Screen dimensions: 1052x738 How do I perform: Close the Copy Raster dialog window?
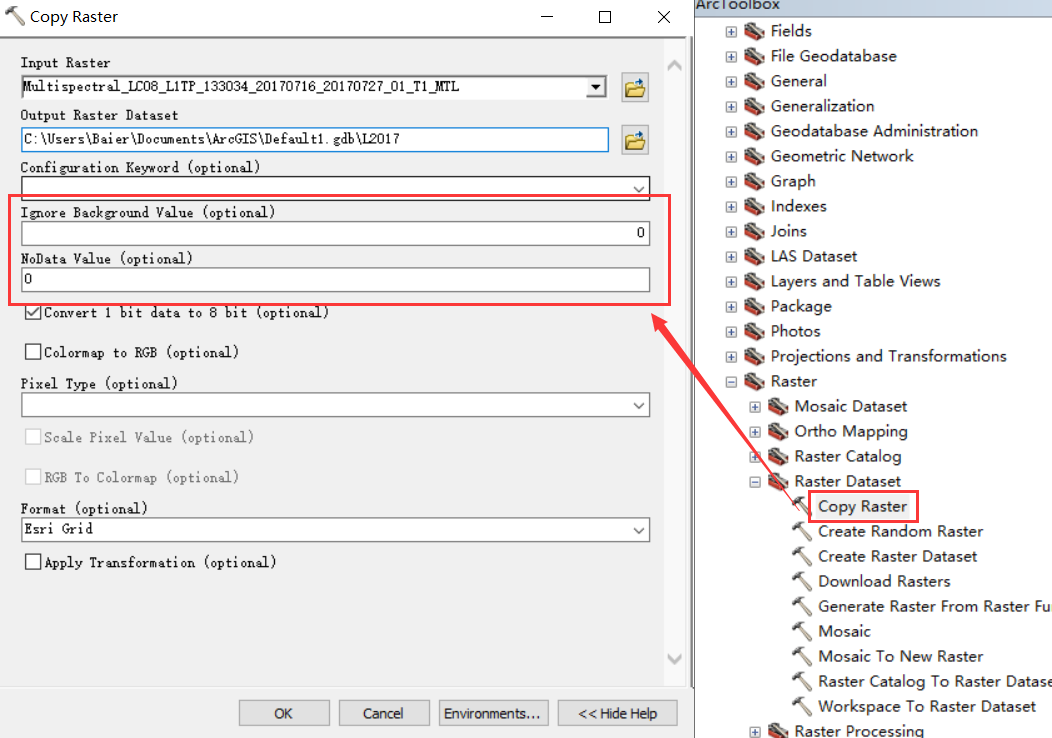tap(664, 17)
